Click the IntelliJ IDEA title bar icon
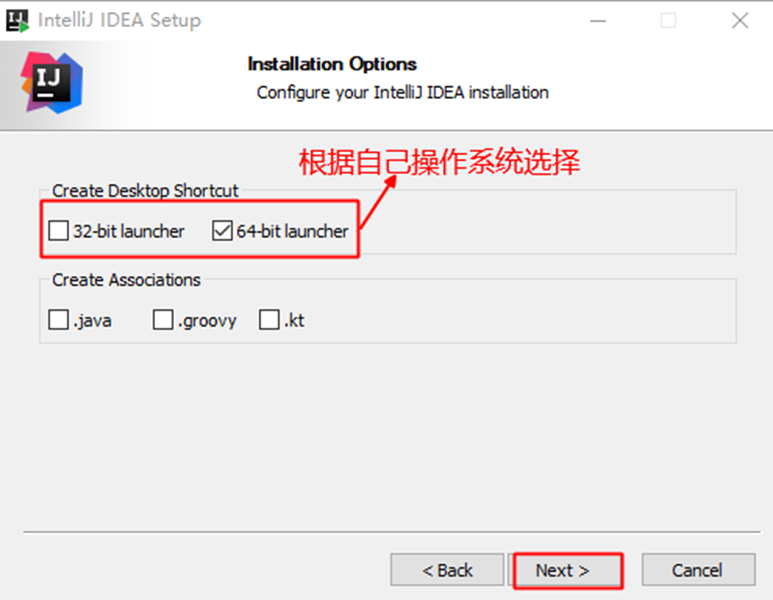Viewport: 773px width, 600px height. [x=17, y=21]
